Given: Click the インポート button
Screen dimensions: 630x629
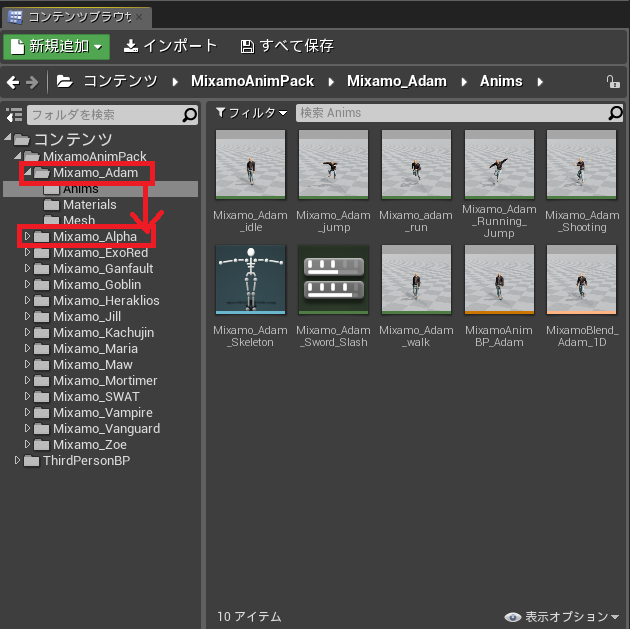Looking at the screenshot, I should click(x=170, y=46).
